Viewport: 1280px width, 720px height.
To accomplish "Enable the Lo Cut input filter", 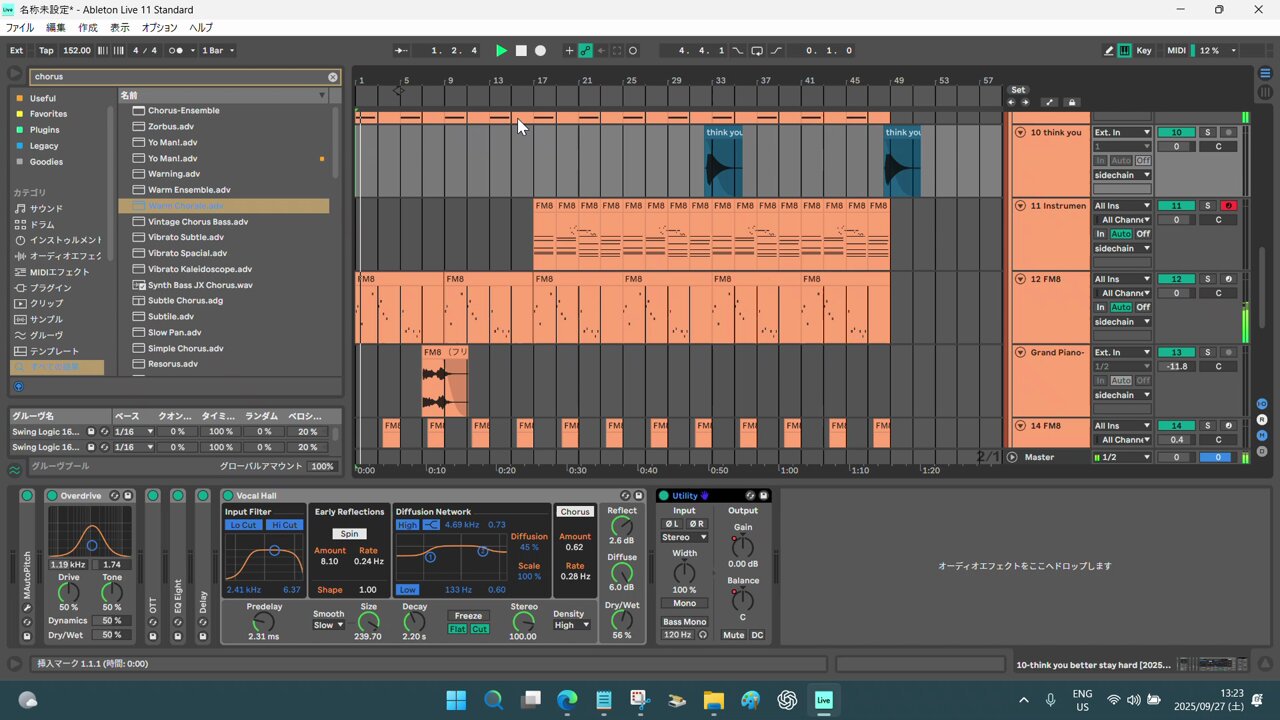I will 243,525.
